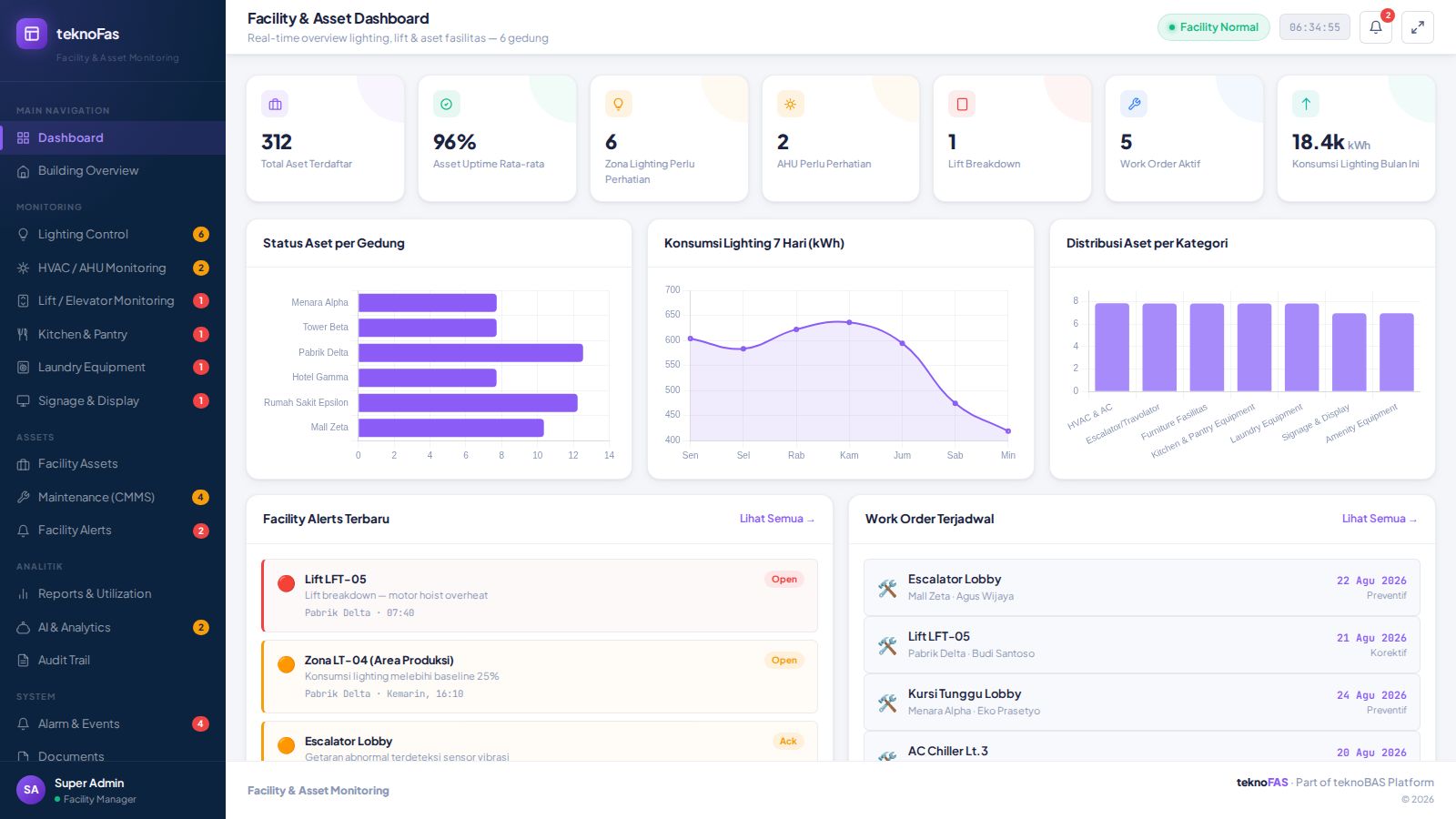The height and width of the screenshot is (819, 1456).
Task: Click the Lighting Control bulb icon in sidebar
Action: [x=24, y=235]
